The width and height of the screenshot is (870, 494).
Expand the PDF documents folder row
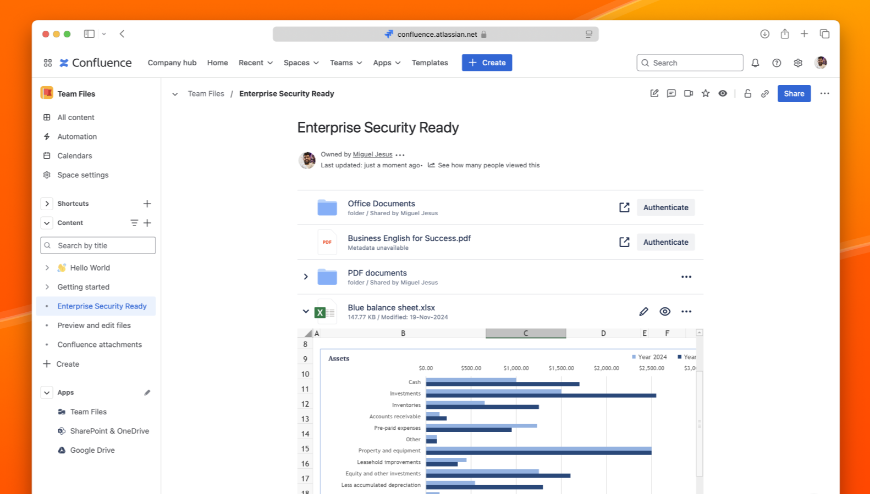[x=306, y=277]
